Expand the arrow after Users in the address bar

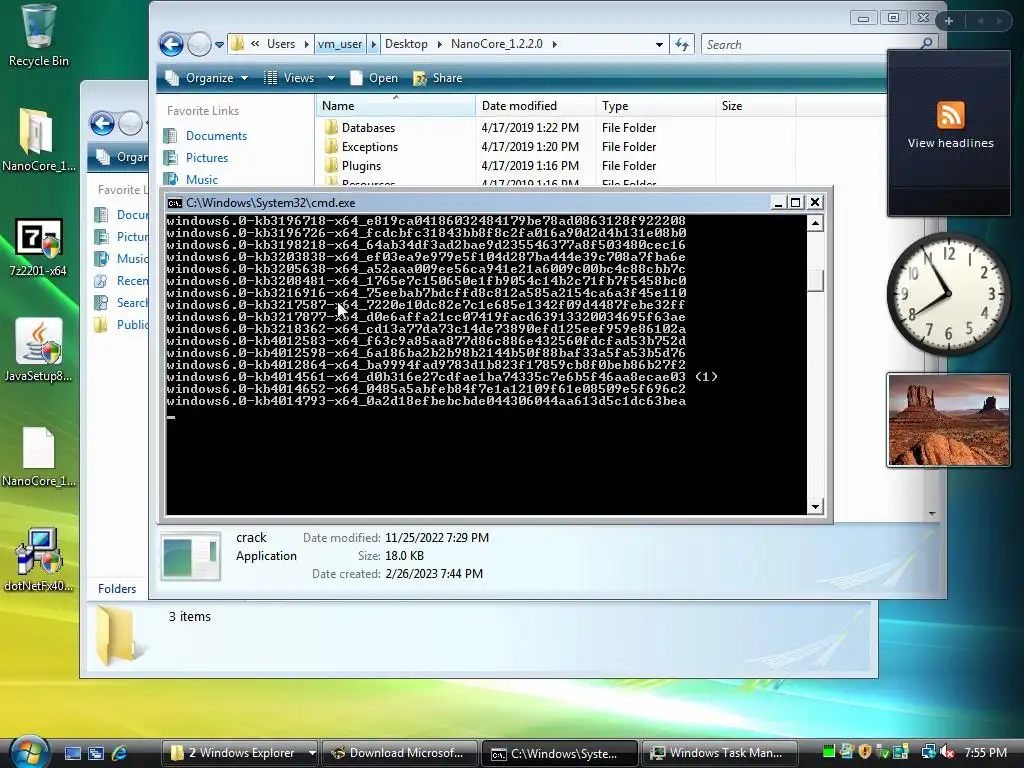(x=306, y=44)
